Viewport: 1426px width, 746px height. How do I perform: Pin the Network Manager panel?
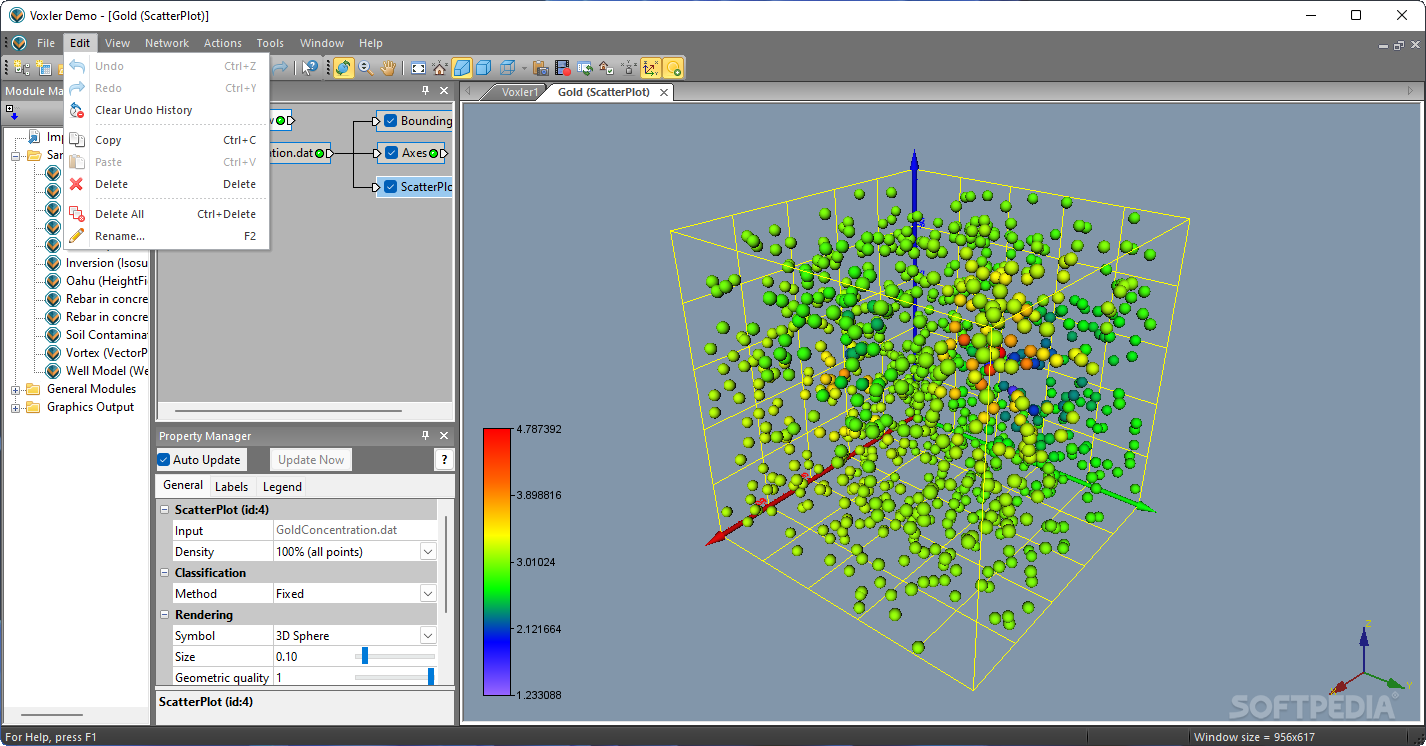[x=425, y=91]
